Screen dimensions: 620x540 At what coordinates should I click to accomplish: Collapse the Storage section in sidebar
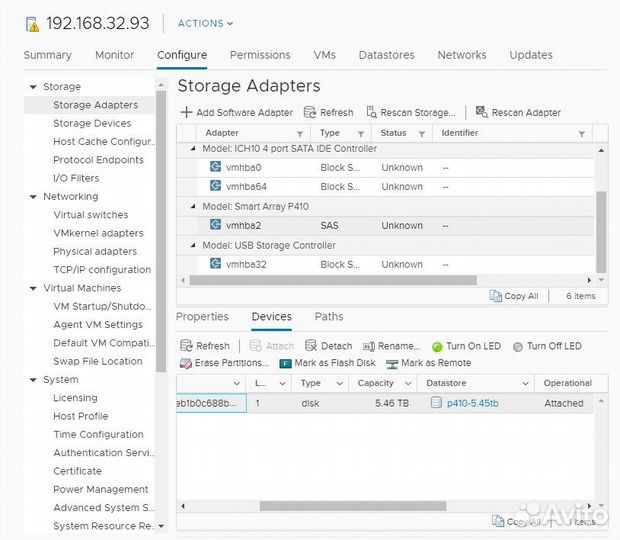tap(33, 87)
